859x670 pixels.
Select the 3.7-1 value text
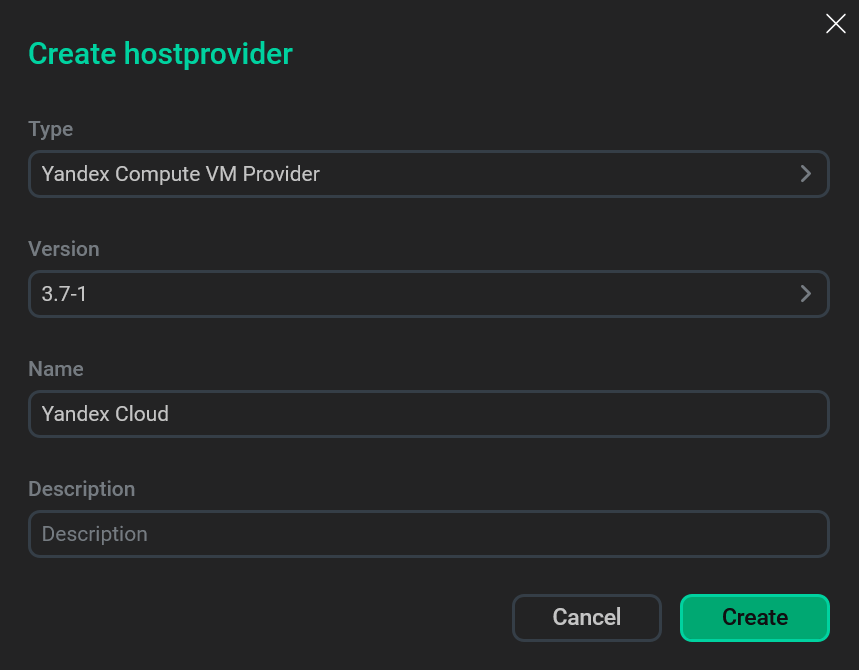pyautogui.click(x=64, y=294)
